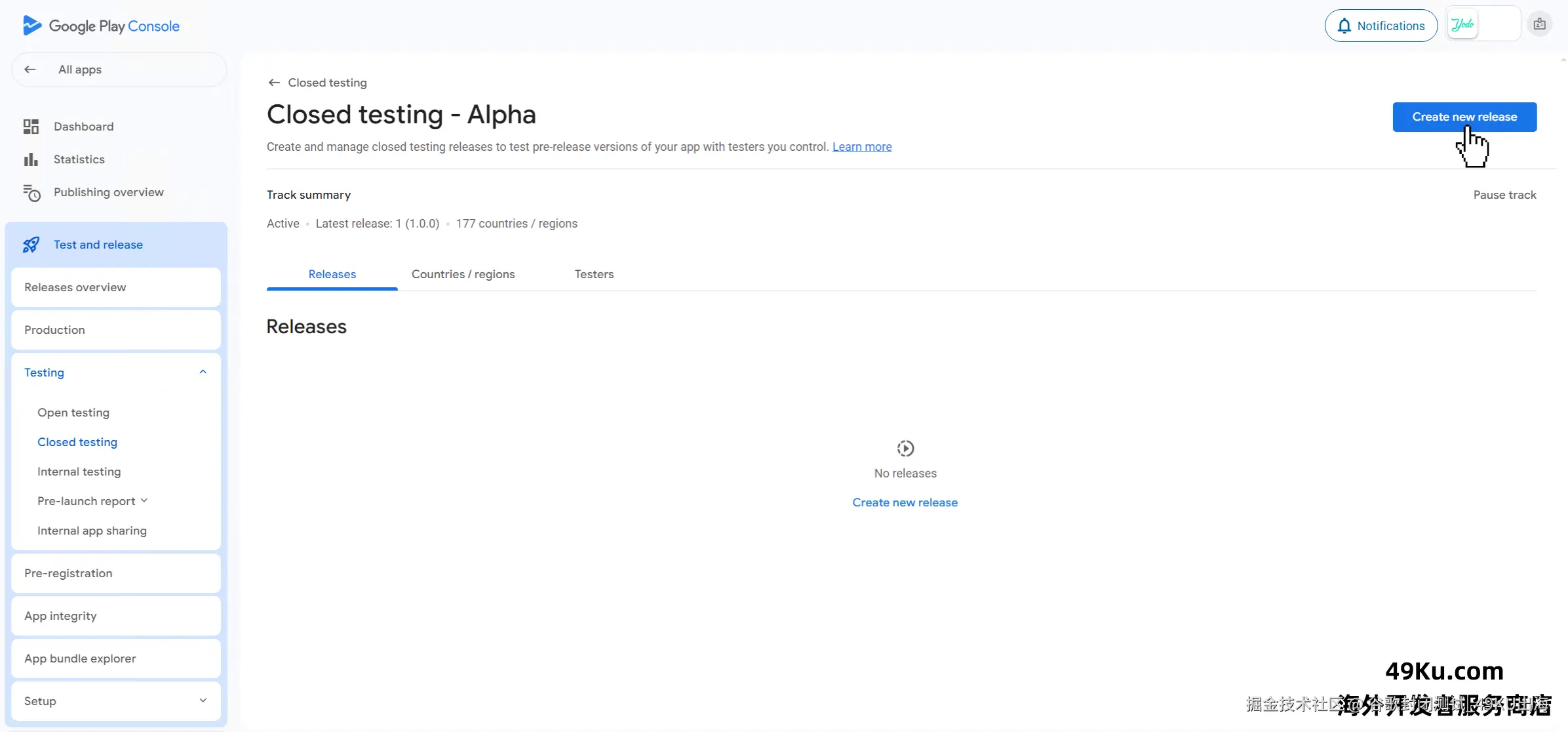Viewport: 1568px width, 732px height.
Task: Click Create new release link under No releases
Action: [905, 502]
